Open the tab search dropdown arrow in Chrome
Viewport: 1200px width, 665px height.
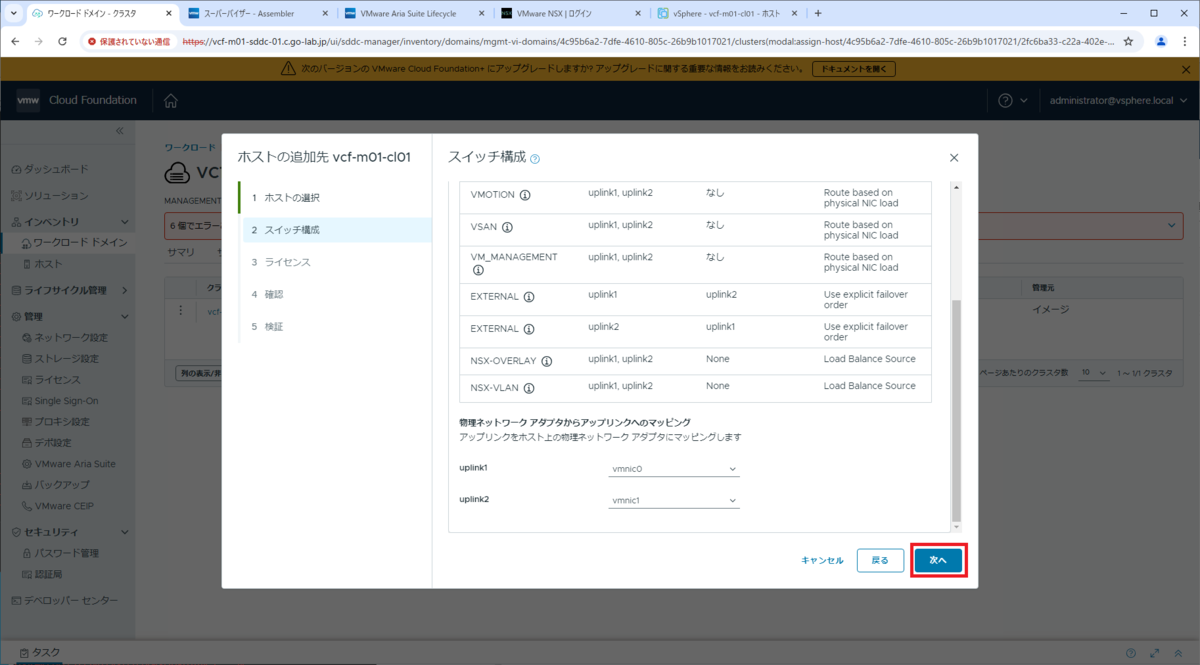(x=13, y=14)
